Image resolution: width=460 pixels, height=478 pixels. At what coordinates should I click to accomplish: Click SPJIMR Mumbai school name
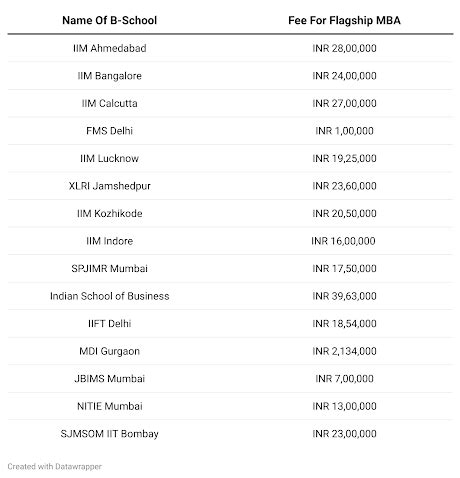[x=109, y=268]
